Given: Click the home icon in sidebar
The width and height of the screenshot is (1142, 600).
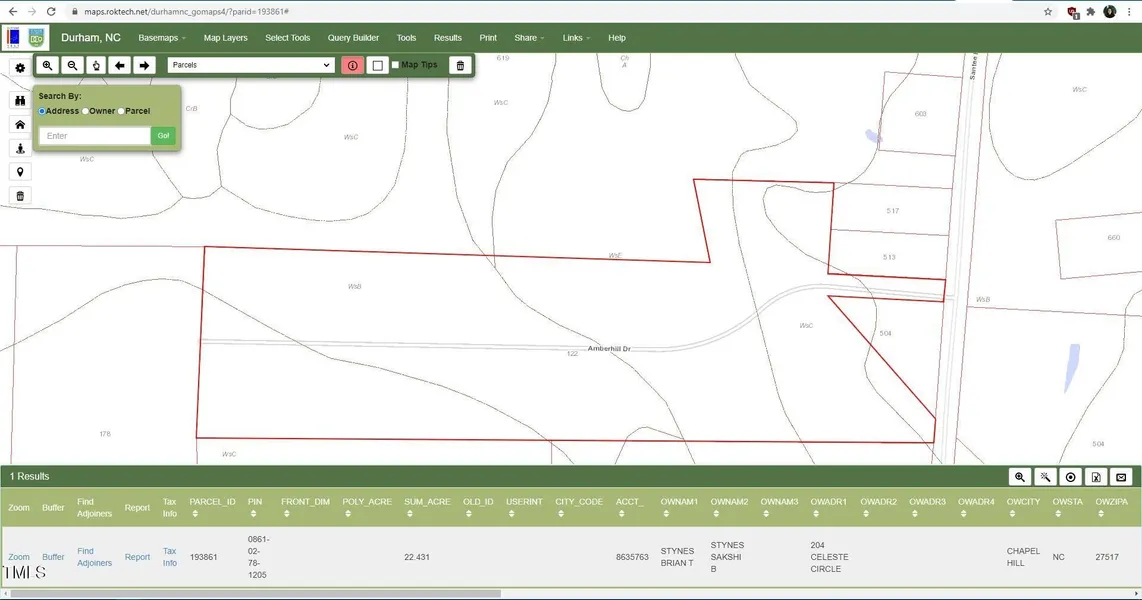Looking at the screenshot, I should [20, 124].
